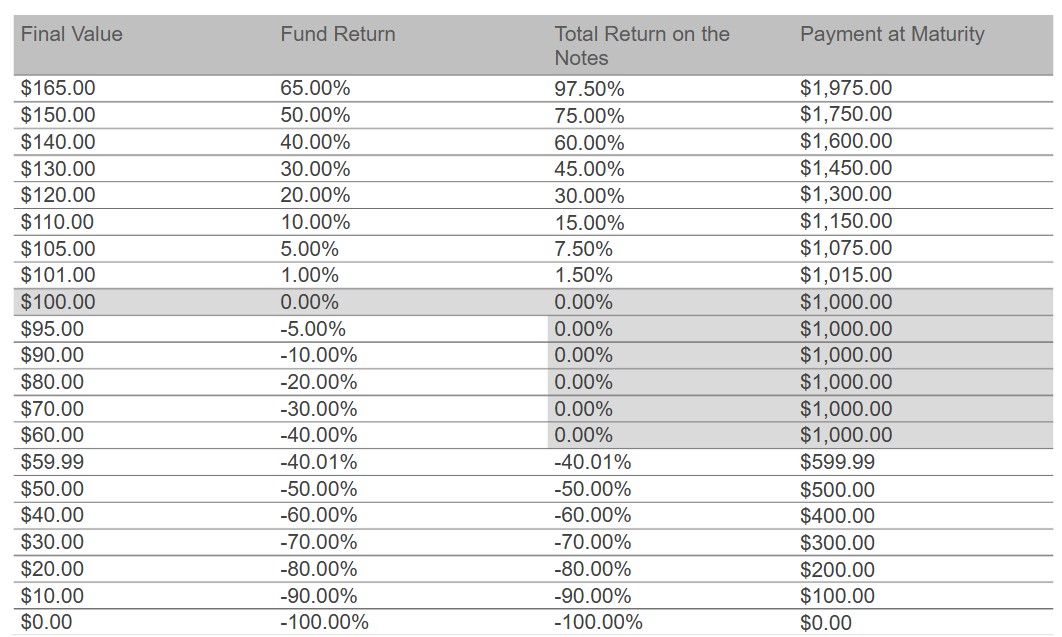Select the -5.00% fund return cell

tap(312, 329)
